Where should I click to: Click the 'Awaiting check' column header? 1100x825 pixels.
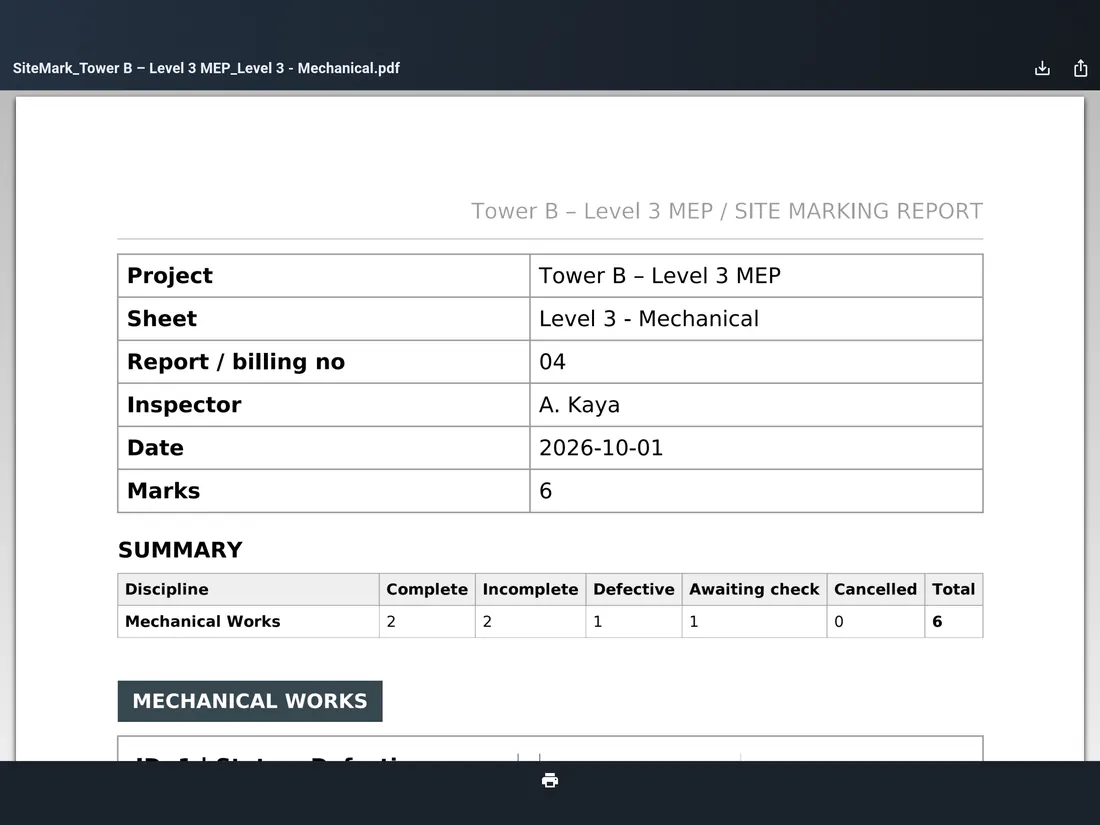tap(754, 589)
